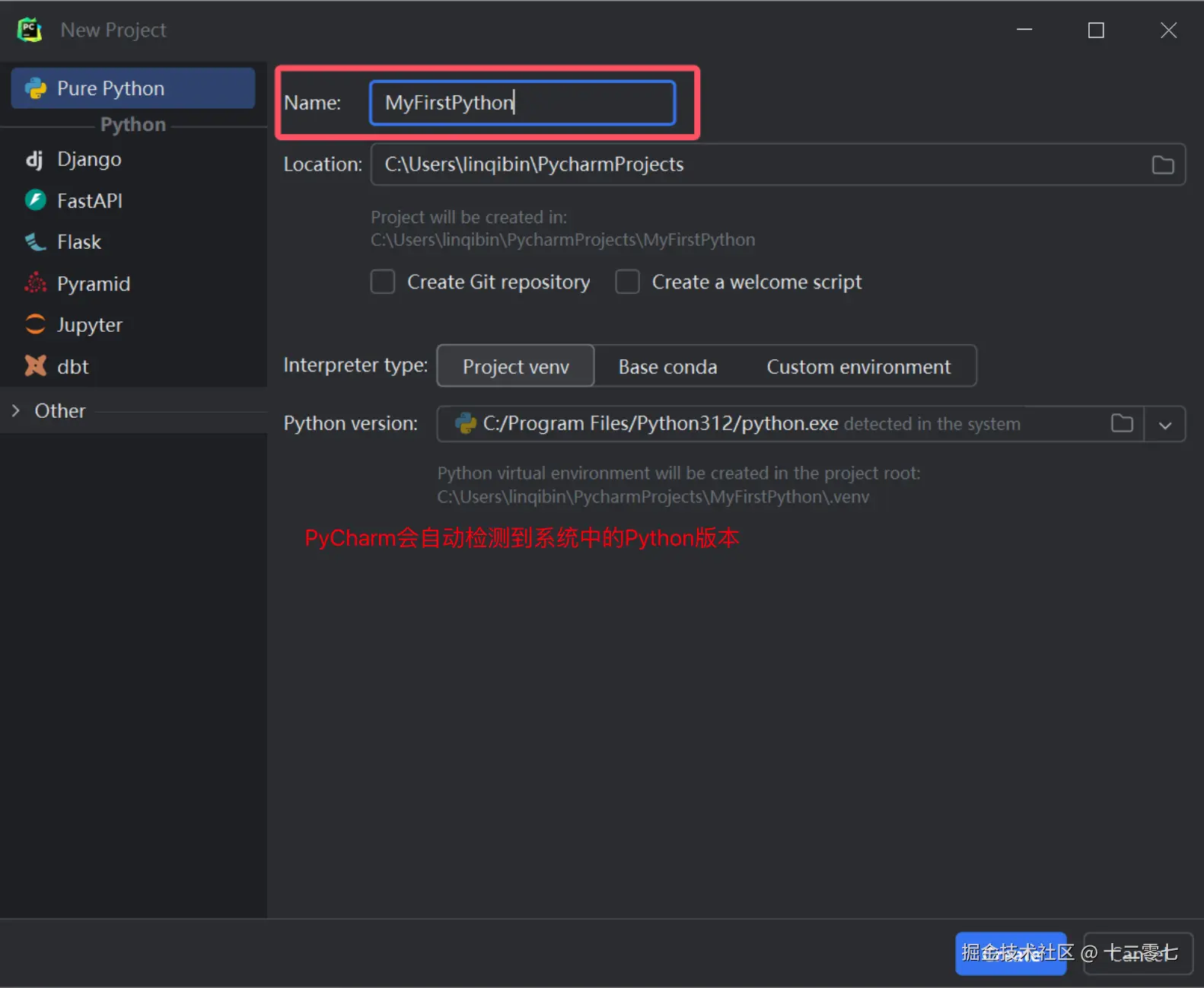Viewport: 1204px width, 988px height.
Task: Click the PyCharm logo in title bar
Action: click(x=30, y=30)
